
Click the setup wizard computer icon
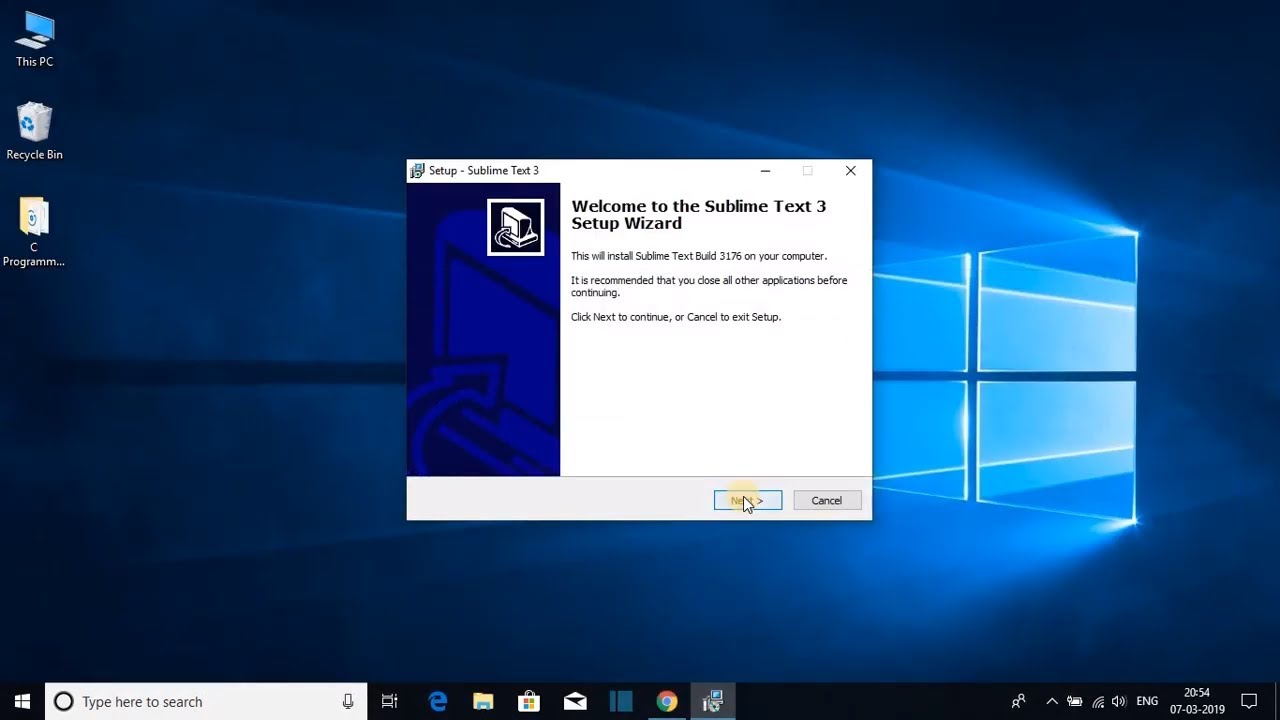point(516,227)
